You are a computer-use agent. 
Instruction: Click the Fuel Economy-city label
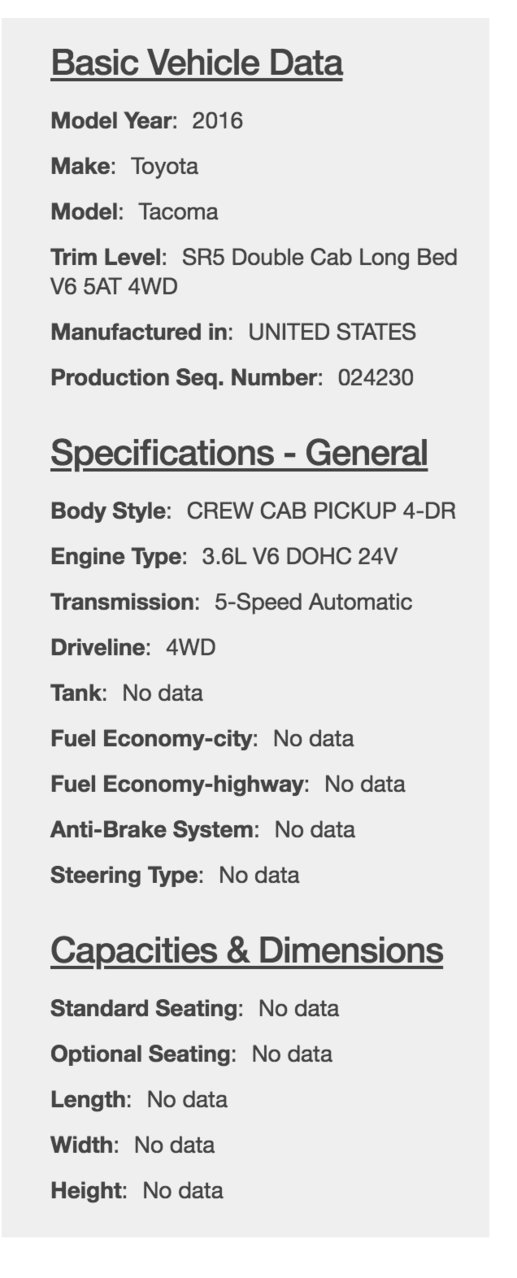(154, 739)
